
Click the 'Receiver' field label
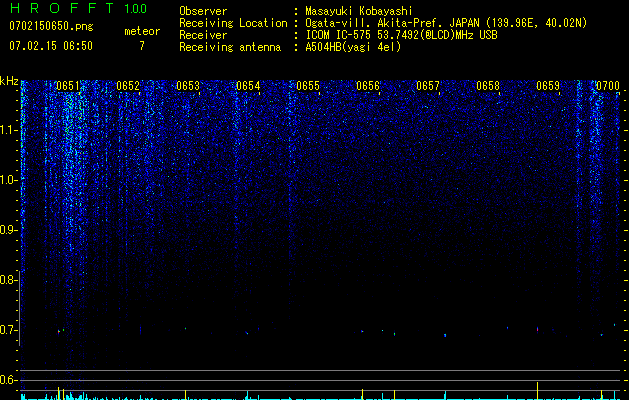tap(203, 35)
